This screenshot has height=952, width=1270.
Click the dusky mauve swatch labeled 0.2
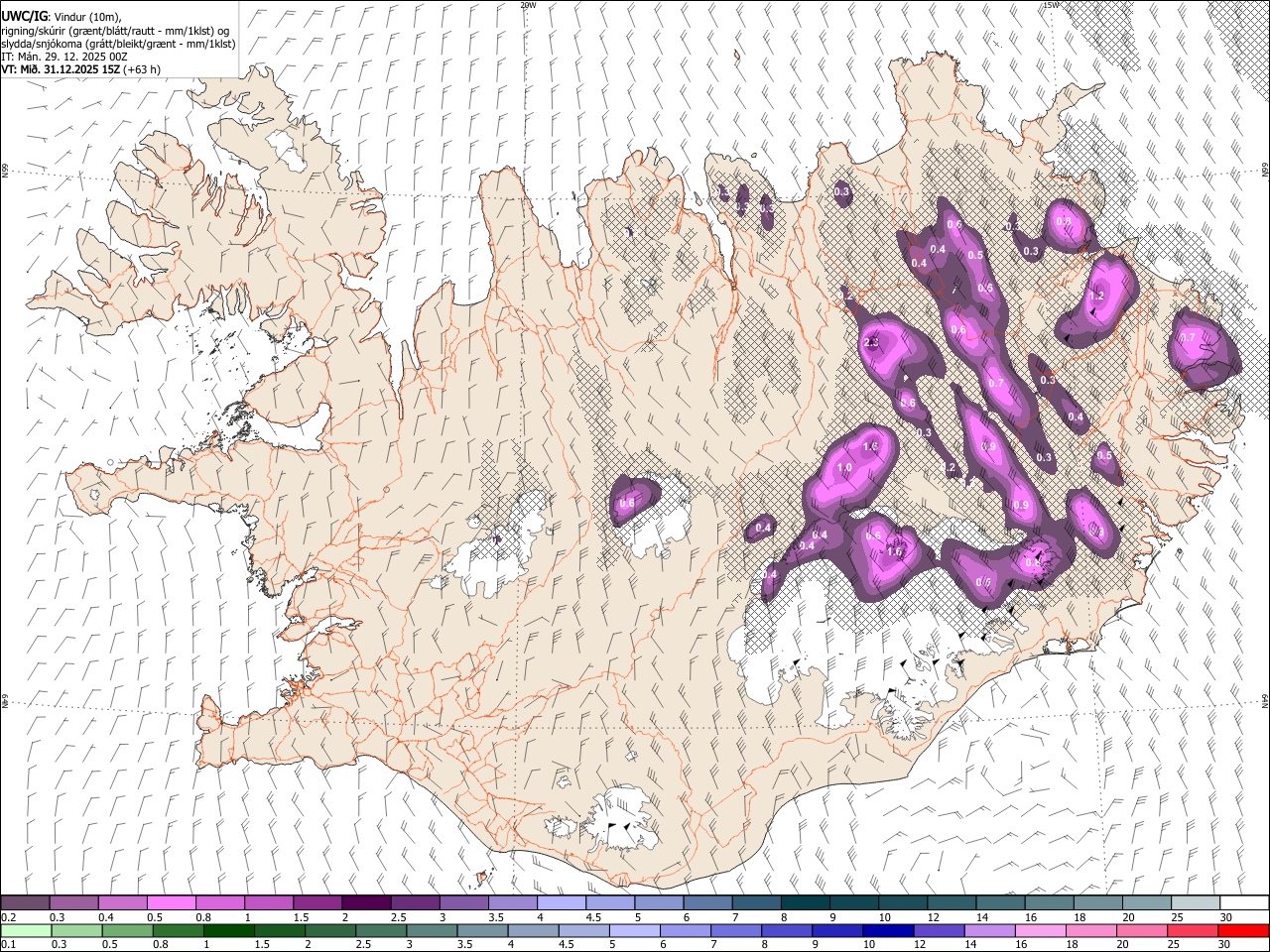[25, 902]
